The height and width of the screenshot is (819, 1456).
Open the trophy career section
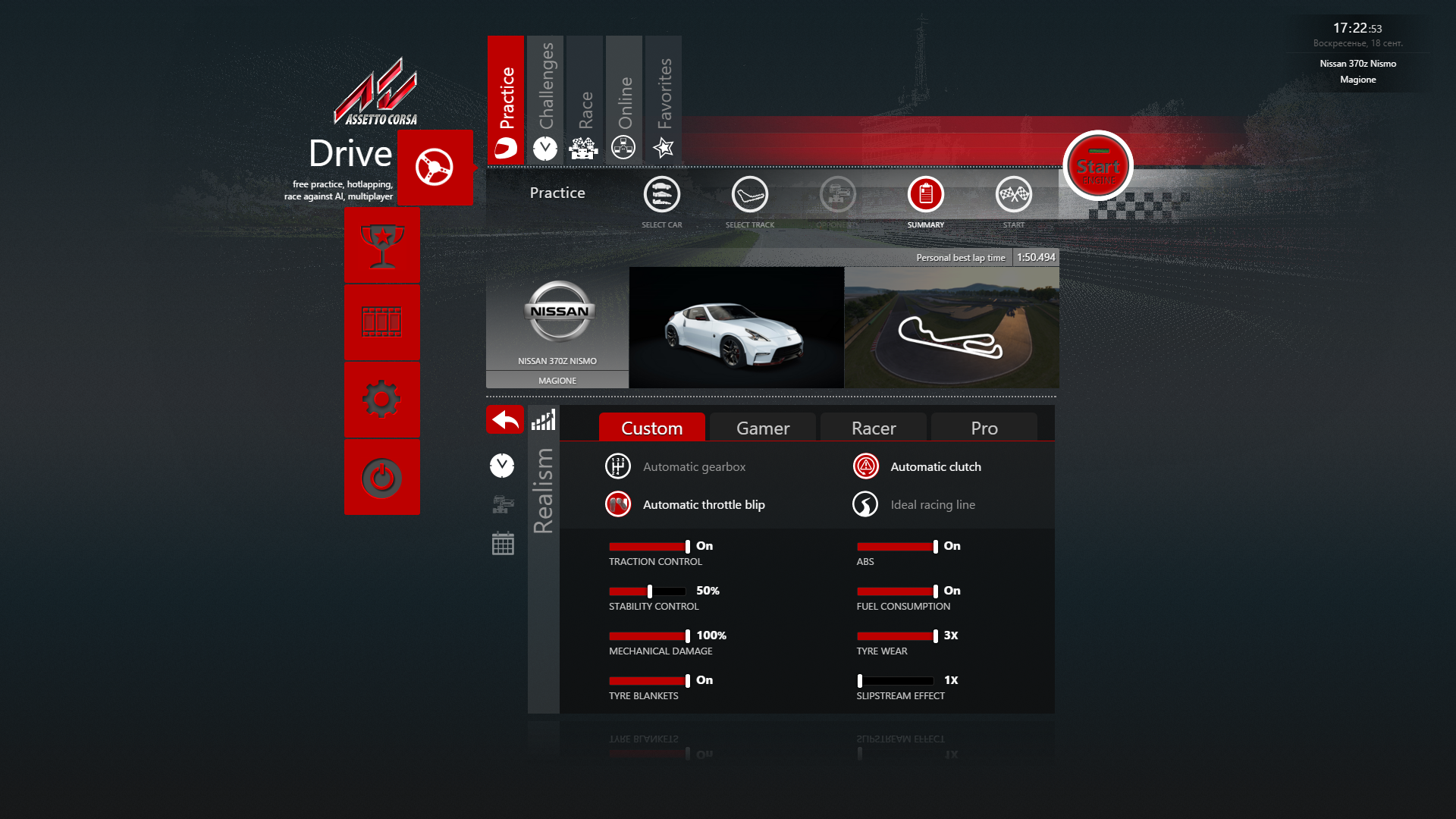[x=381, y=246]
